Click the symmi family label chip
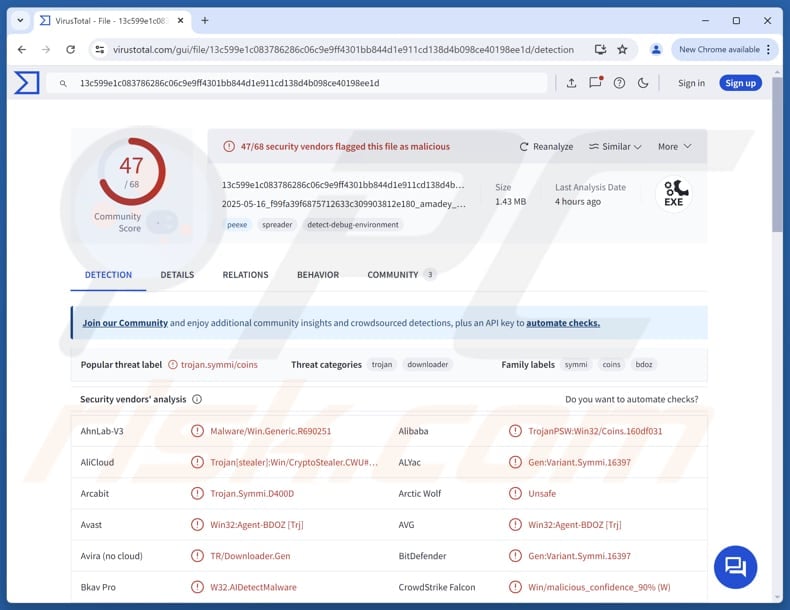Viewport: 790px width, 610px height. (576, 364)
